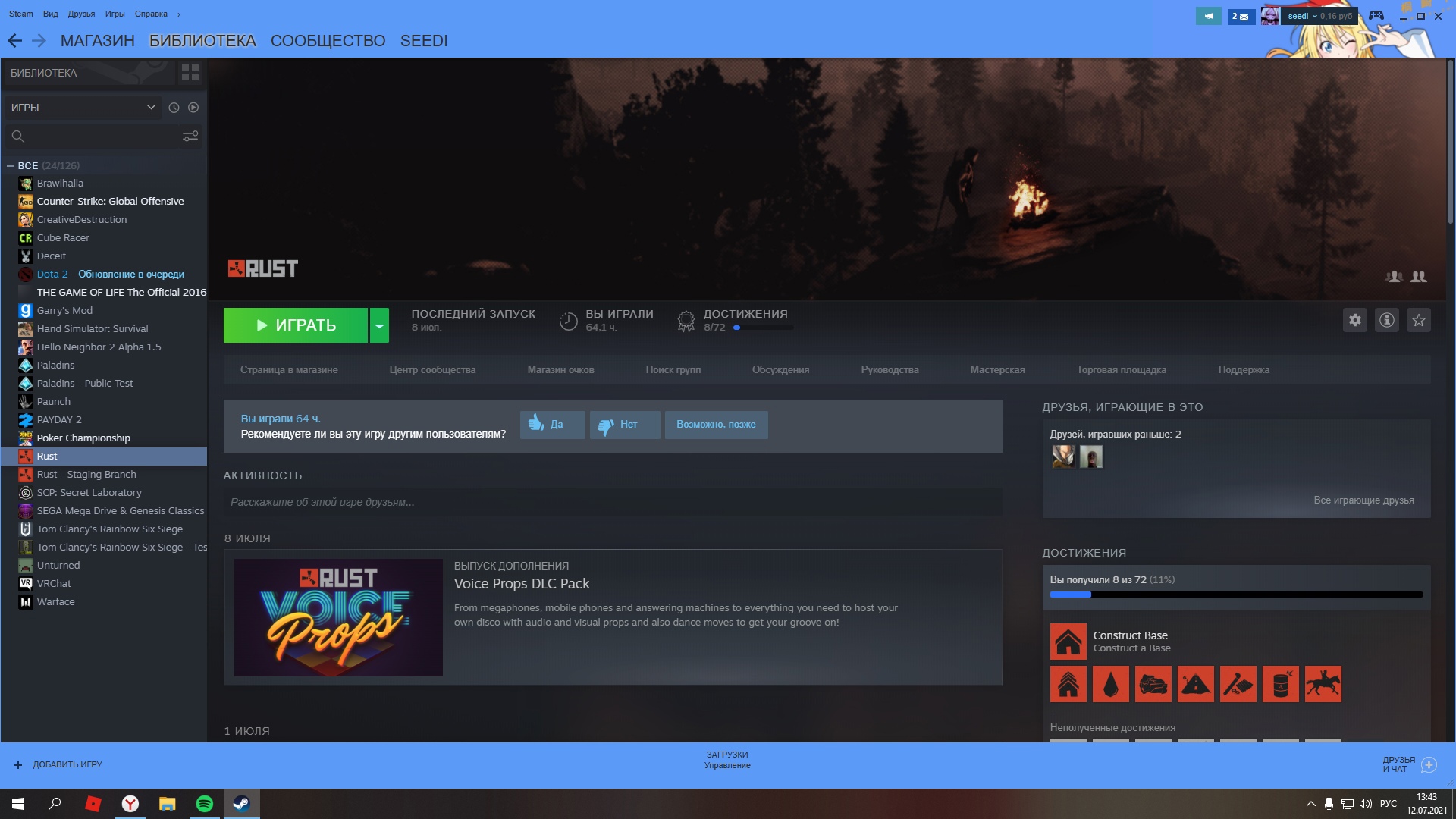Open Центр сообщества link
The height and width of the screenshot is (819, 1456).
432,370
